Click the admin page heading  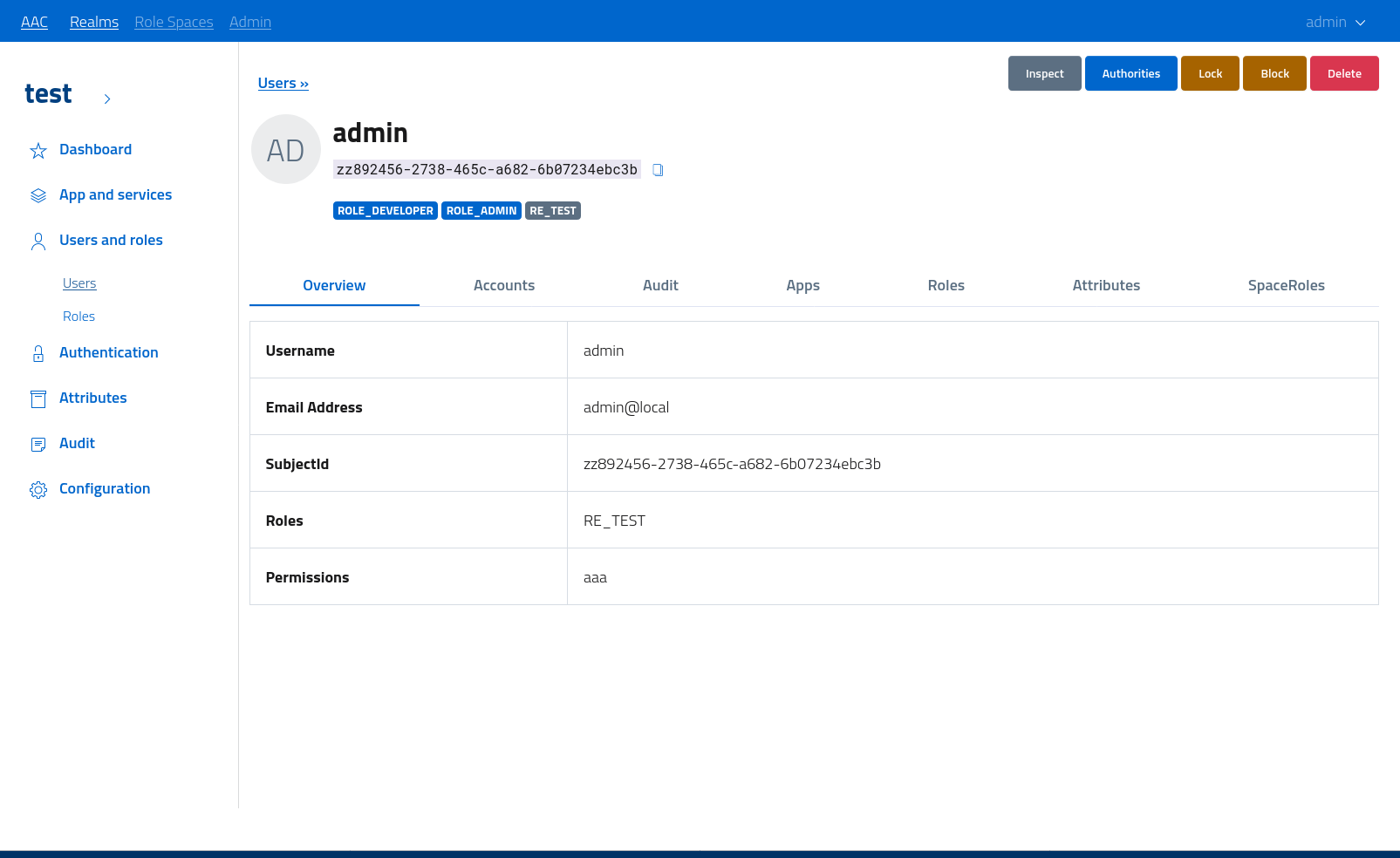370,133
